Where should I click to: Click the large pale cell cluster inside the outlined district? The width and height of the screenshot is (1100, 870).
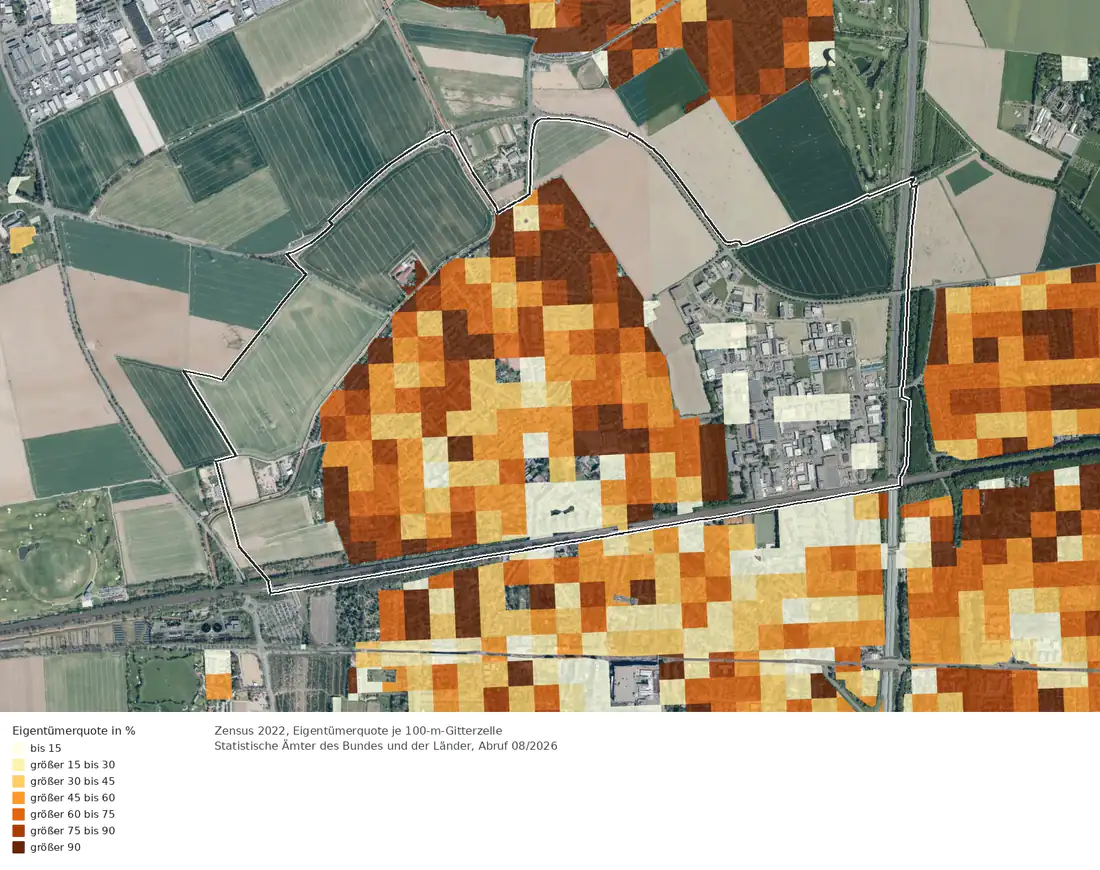[x=563, y=507]
